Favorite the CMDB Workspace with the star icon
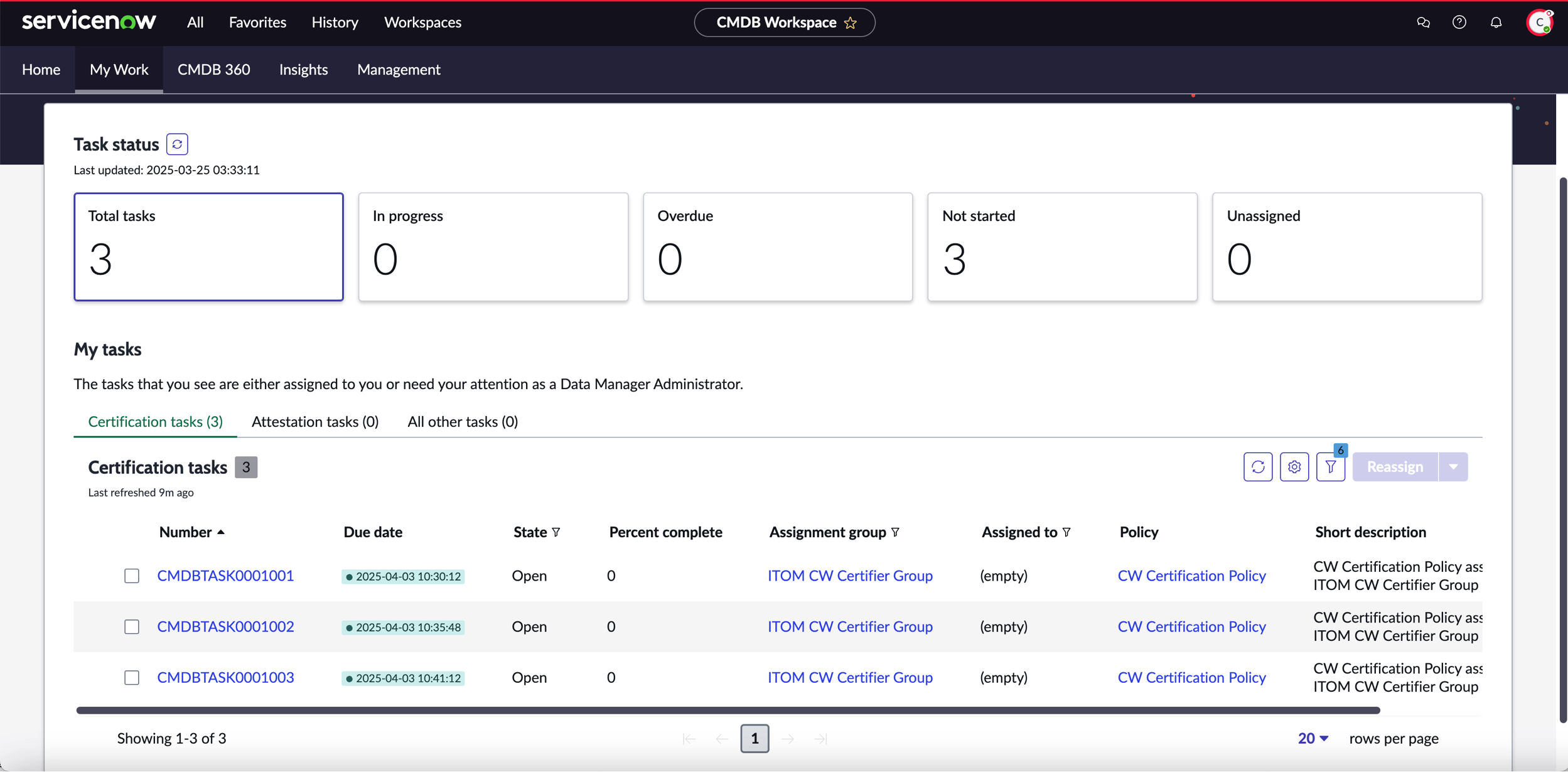The width and height of the screenshot is (1568, 772). click(851, 23)
